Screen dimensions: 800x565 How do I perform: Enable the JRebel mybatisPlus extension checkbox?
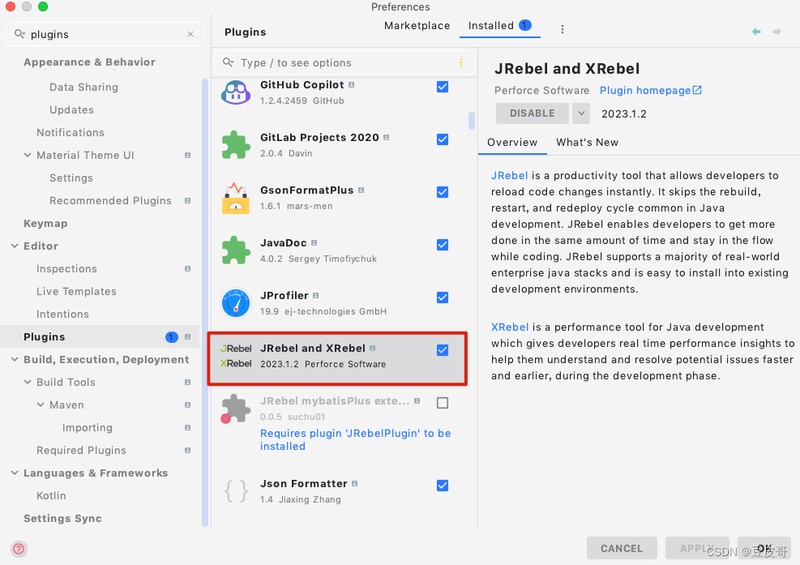(x=442, y=403)
